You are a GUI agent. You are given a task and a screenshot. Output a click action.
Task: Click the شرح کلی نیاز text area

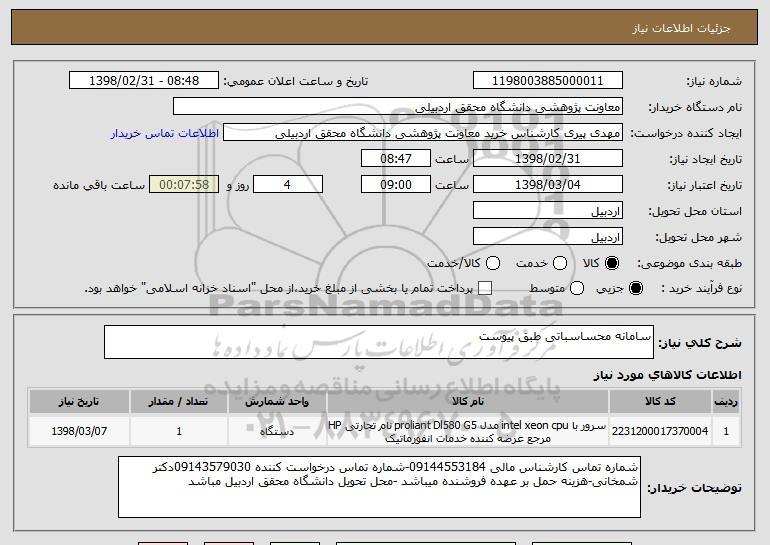[379, 342]
